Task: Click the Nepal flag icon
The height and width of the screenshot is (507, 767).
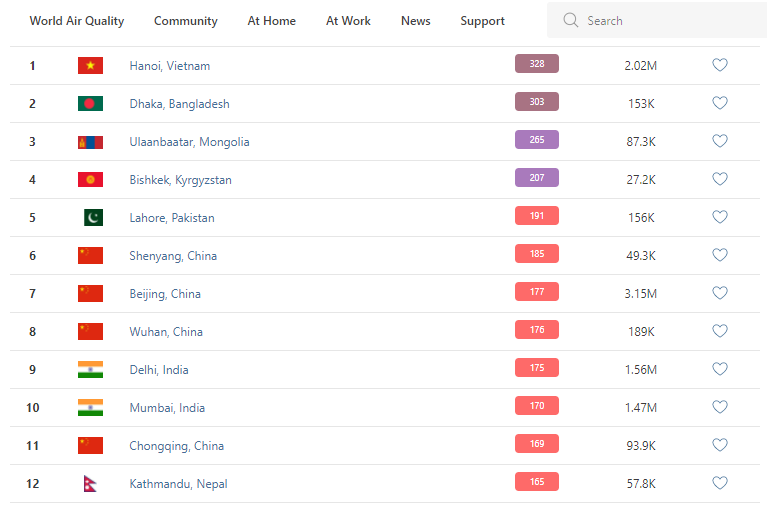Action: click(x=90, y=484)
